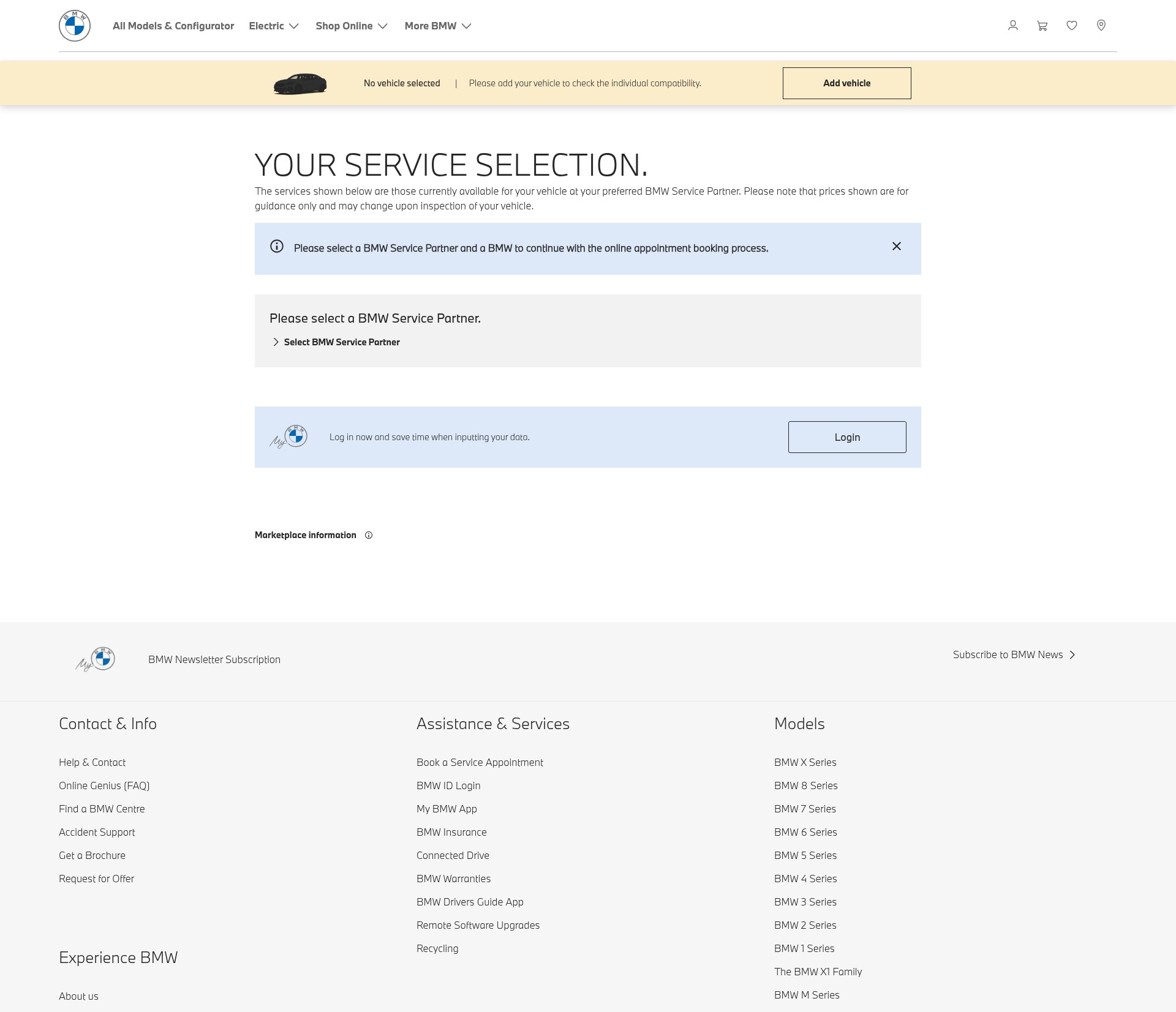
Task: Open Connected Drive link
Action: tap(453, 856)
